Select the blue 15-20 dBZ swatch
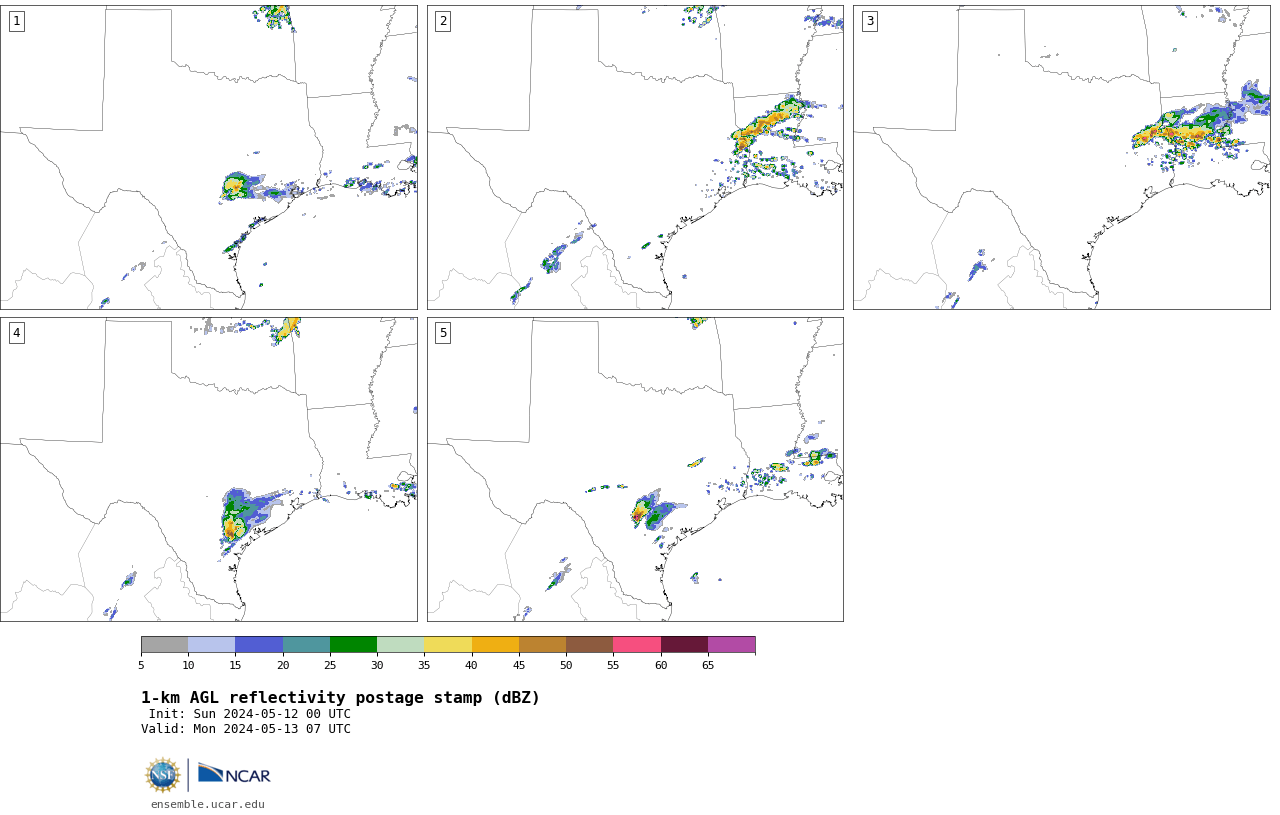 pyautogui.click(x=259, y=645)
